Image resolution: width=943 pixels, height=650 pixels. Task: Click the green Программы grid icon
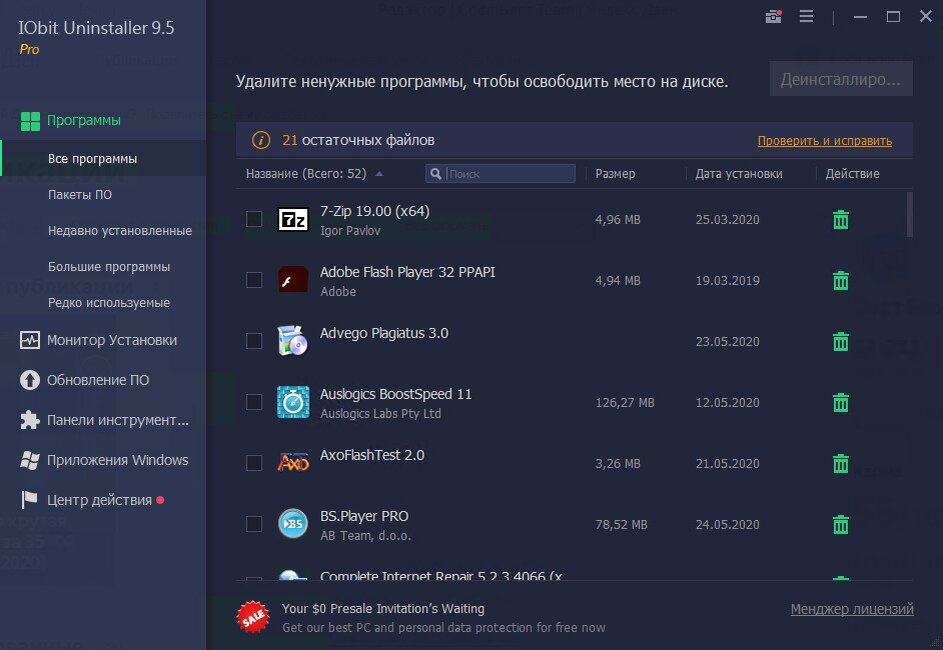point(30,121)
